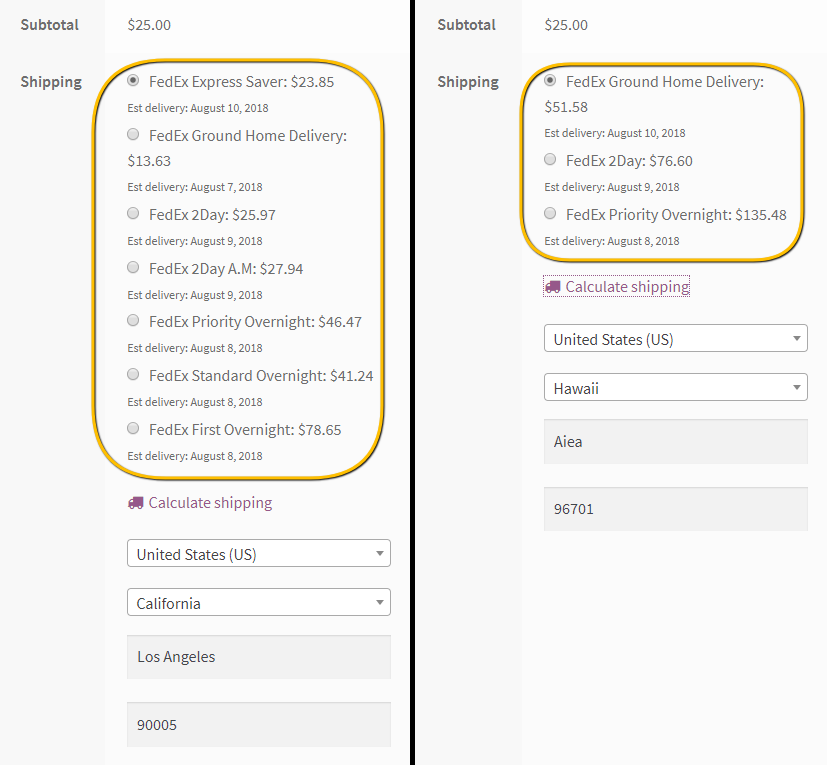Select FedEx Priority Overnight $135.48 radio button
Image resolution: width=827 pixels, height=765 pixels.
click(x=550, y=214)
